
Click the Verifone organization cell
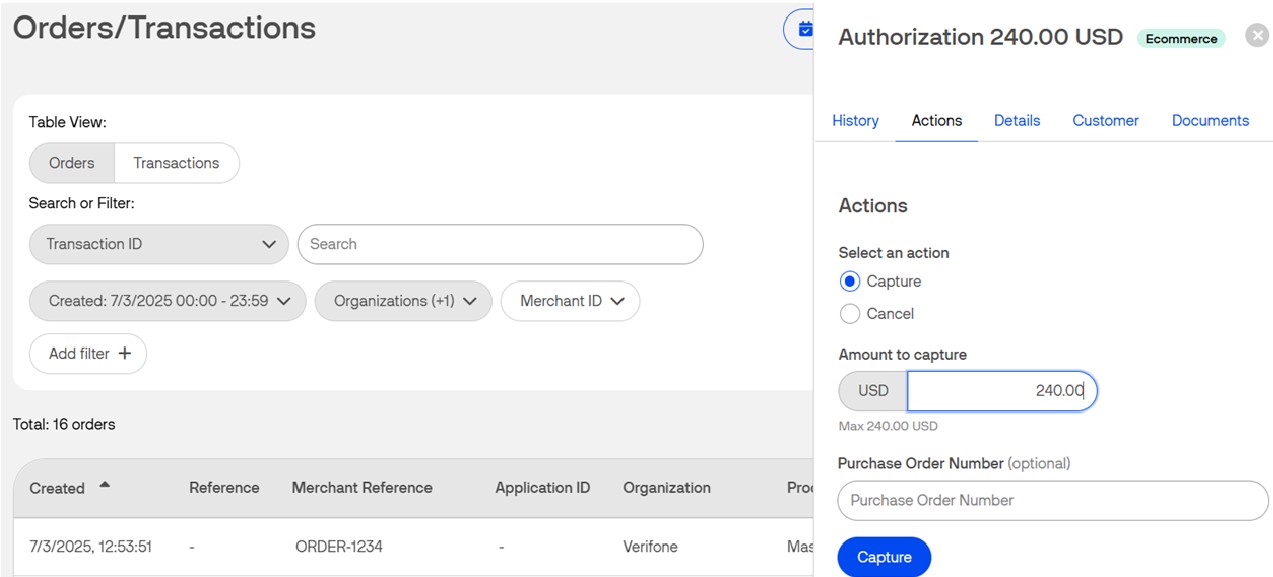(x=650, y=547)
